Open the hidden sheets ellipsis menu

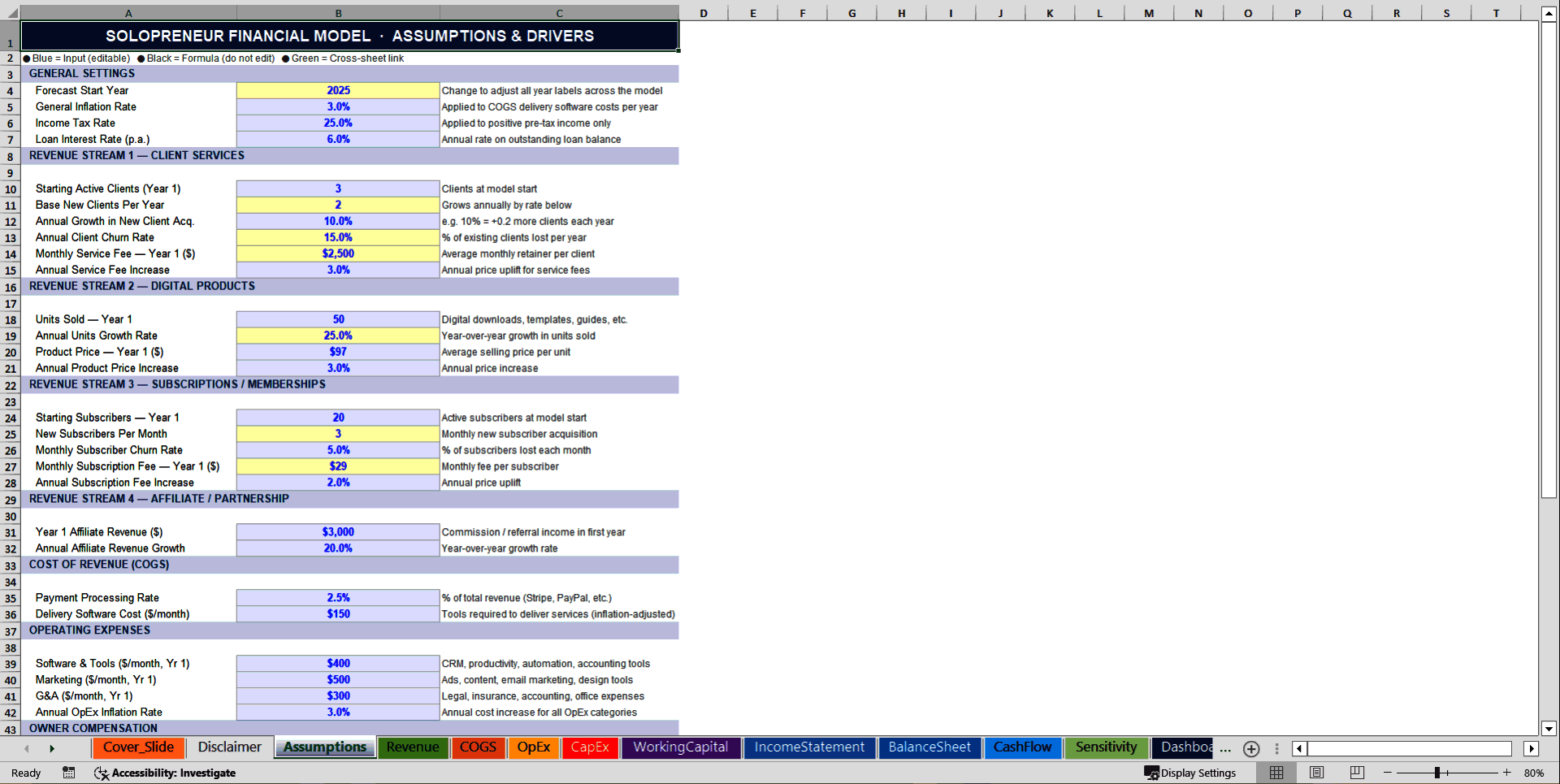click(1225, 749)
